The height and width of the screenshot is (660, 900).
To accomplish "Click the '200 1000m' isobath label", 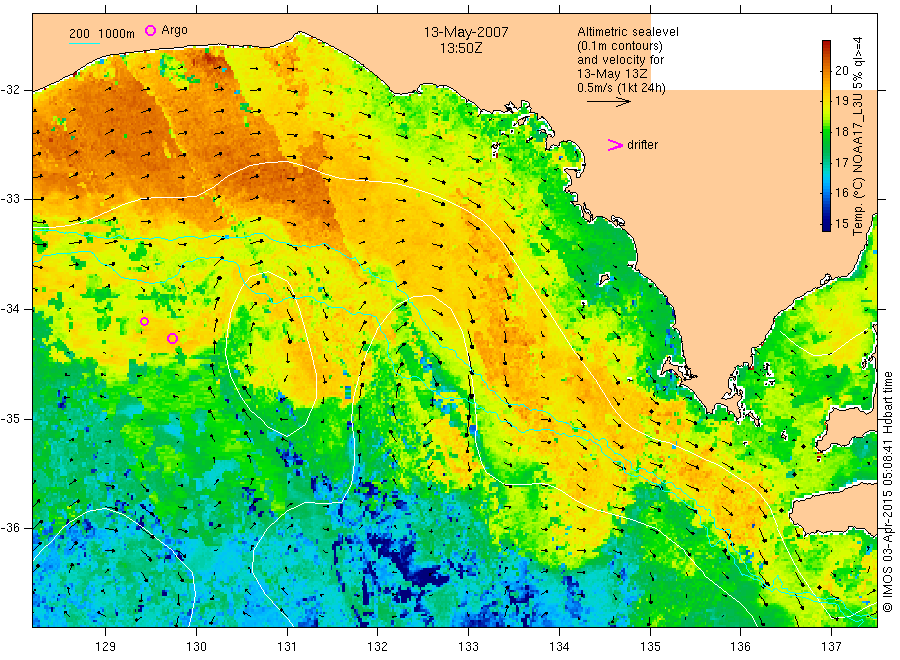I will pos(102,34).
